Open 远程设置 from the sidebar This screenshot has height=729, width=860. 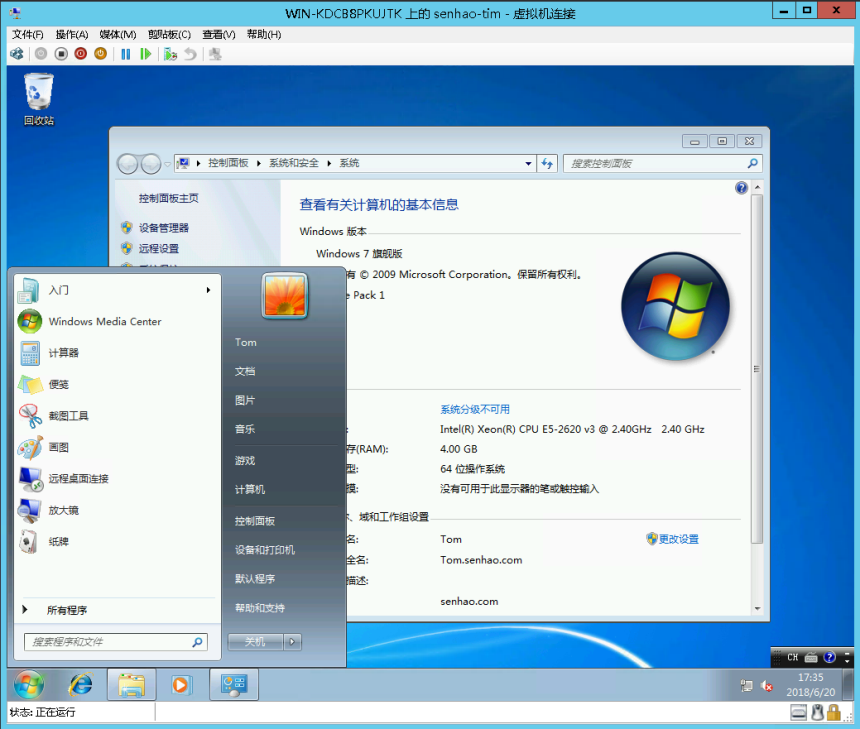pos(159,248)
